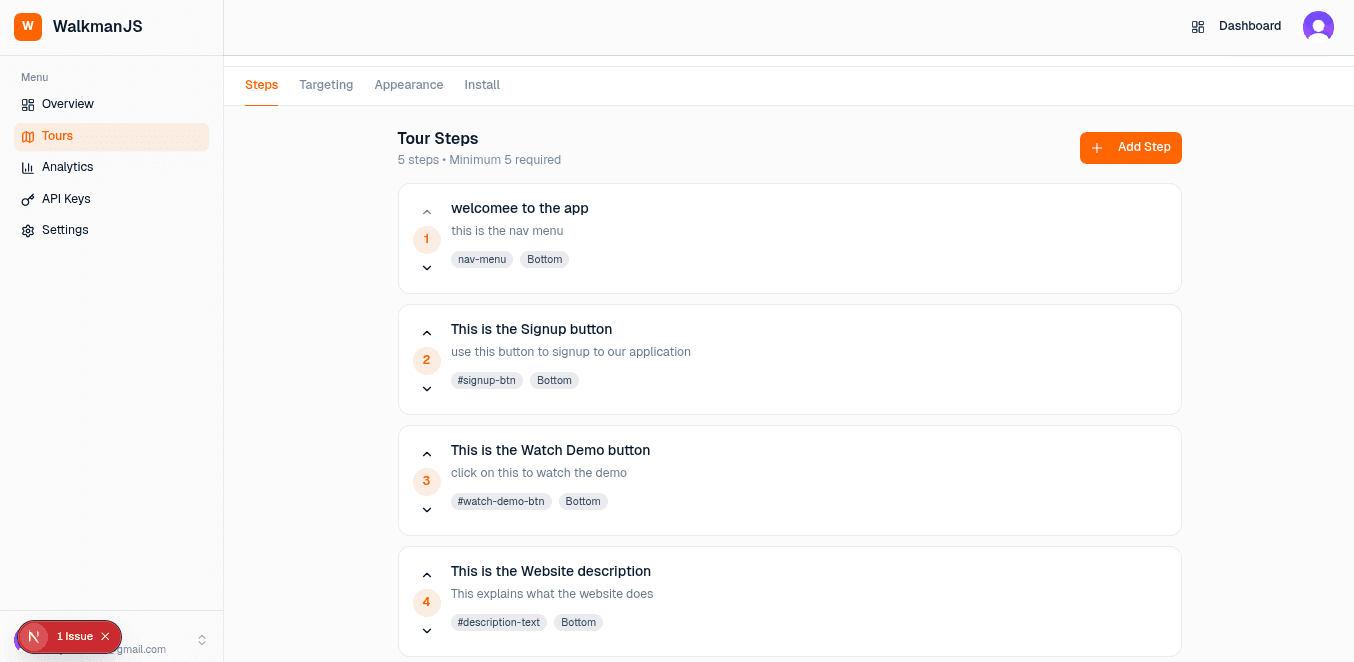This screenshot has height=662, width=1354.
Task: Move the Signup button step down
Action: pyautogui.click(x=427, y=389)
